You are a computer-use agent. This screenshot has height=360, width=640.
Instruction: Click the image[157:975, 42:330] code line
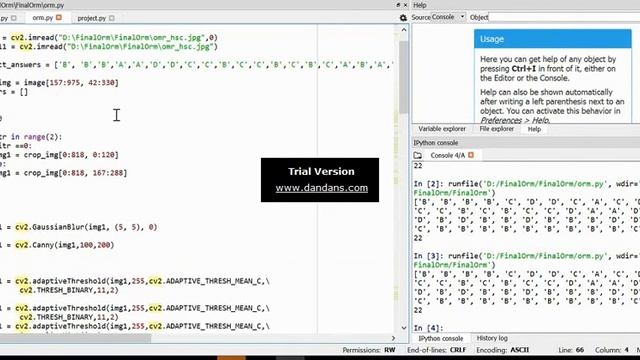point(59,82)
